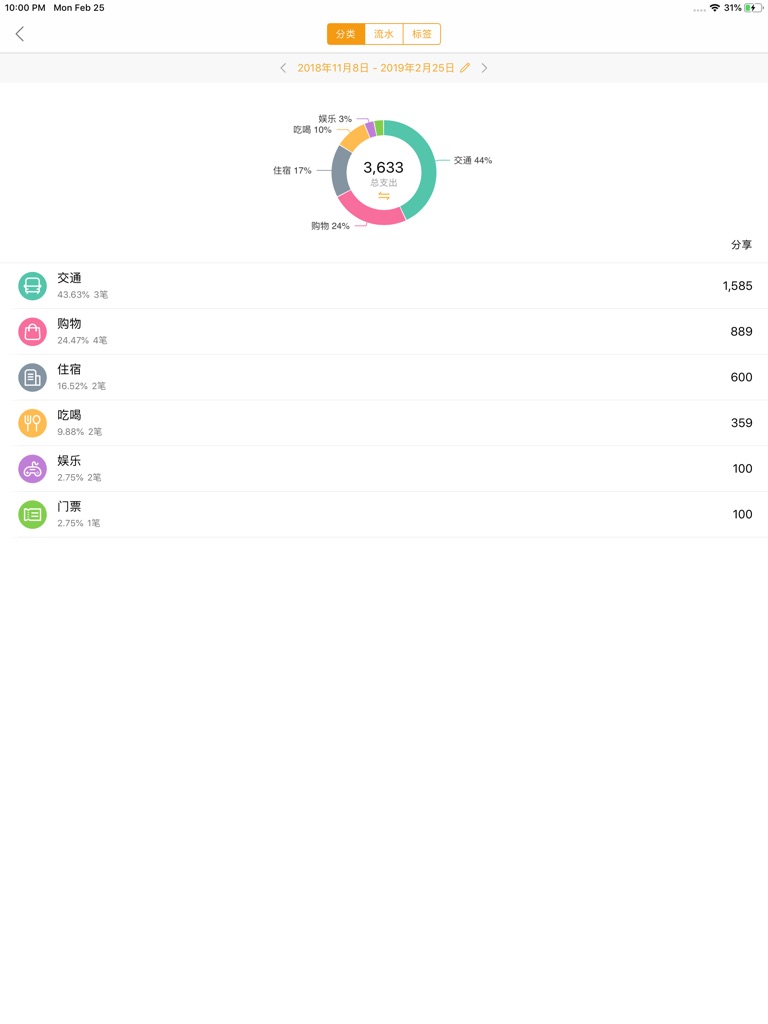768x1024 pixels.
Task: Edit date range with pencil icon
Action: pyautogui.click(x=465, y=68)
